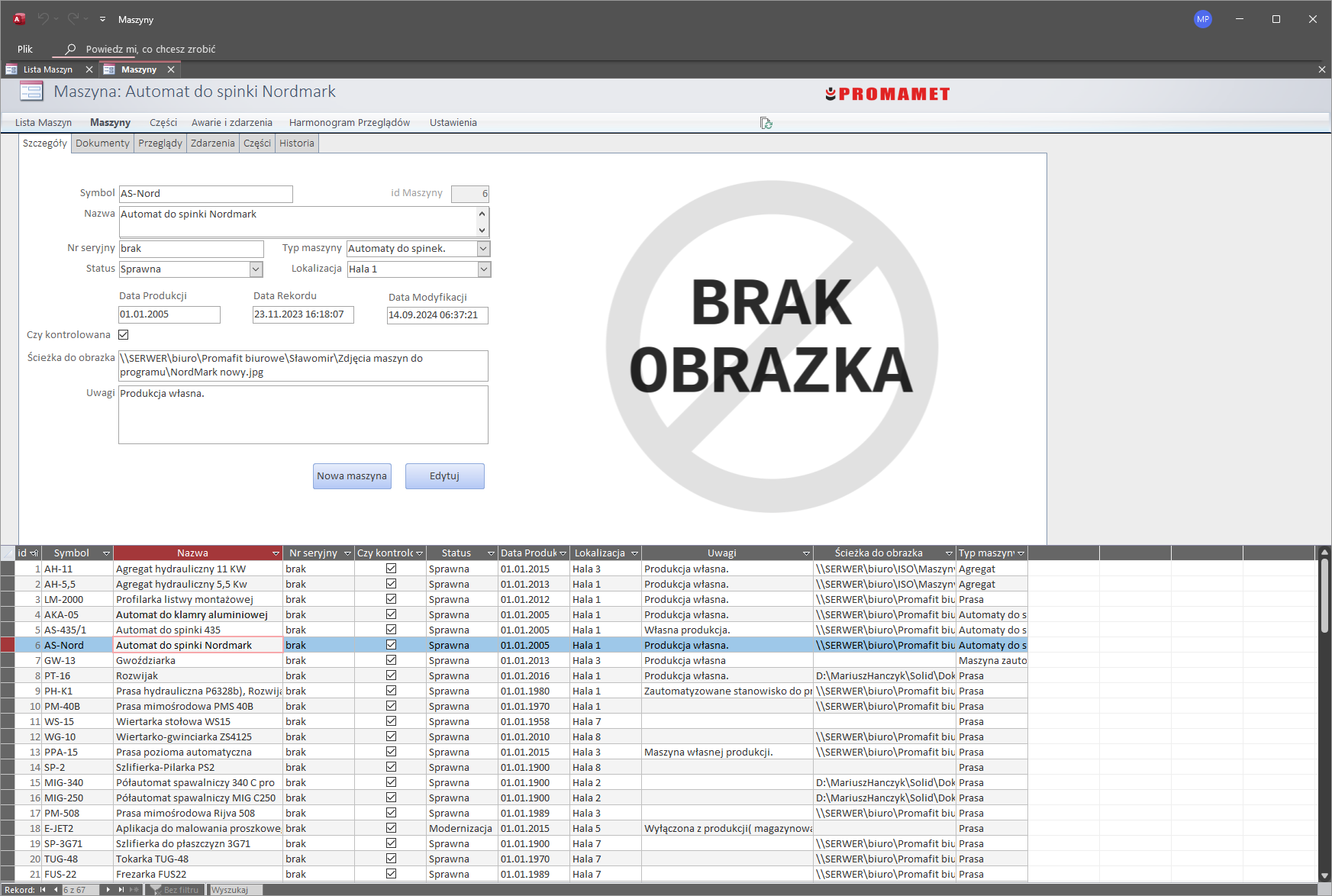This screenshot has width=1332, height=896.
Task: Click the PROMAMET logo
Action: pos(888,94)
